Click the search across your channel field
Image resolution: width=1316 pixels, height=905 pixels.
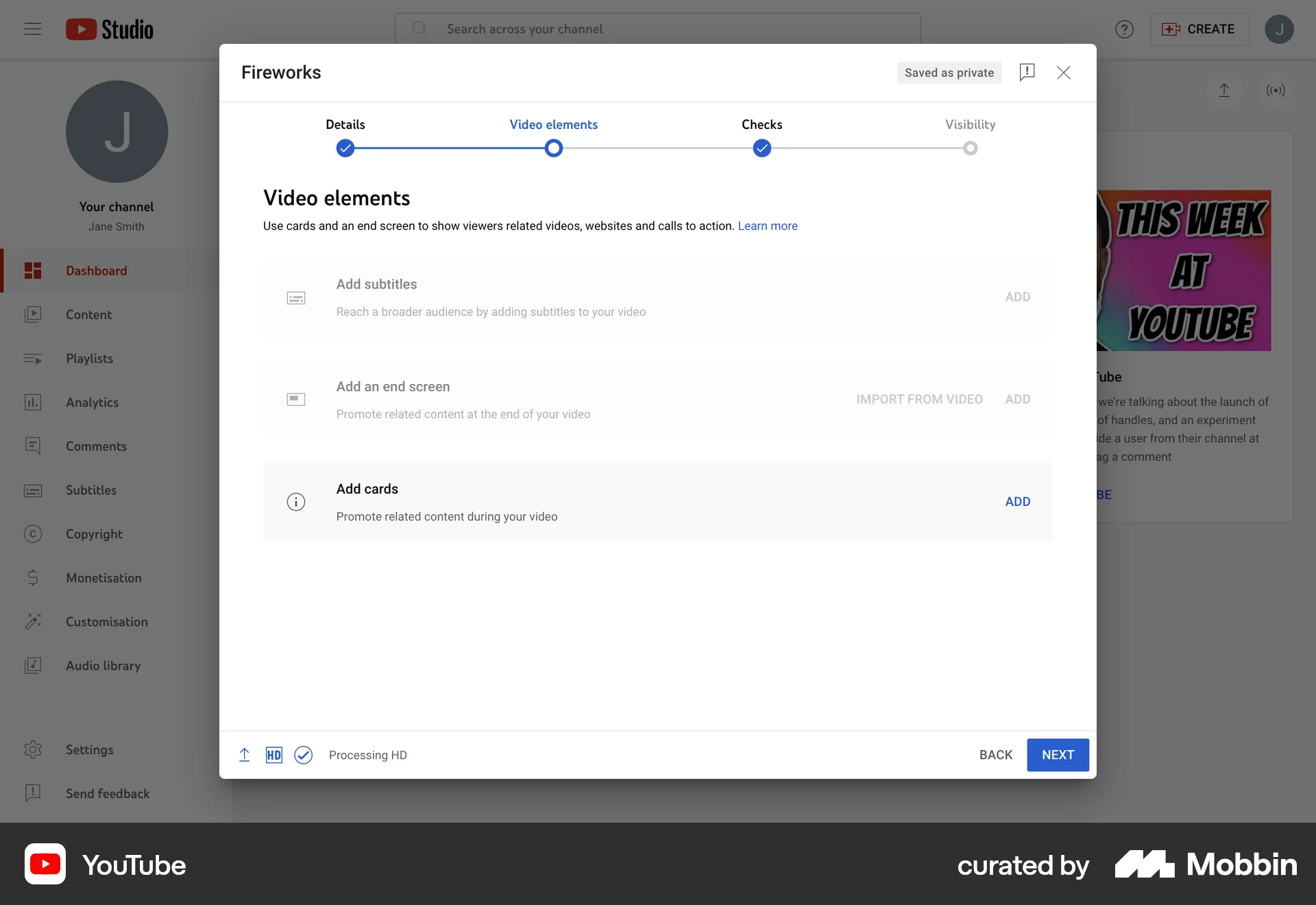658,29
